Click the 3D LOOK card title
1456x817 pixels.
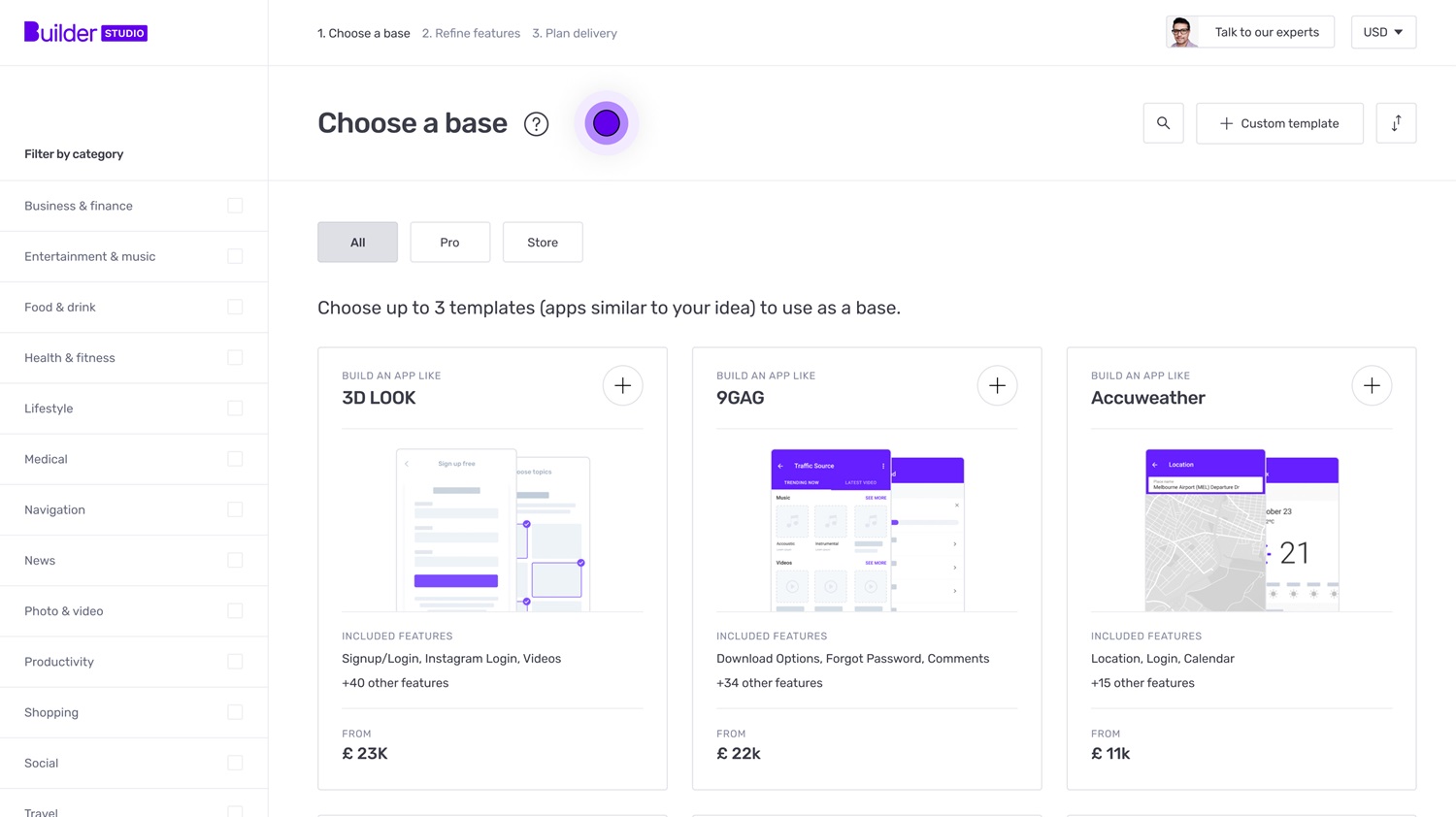(379, 398)
